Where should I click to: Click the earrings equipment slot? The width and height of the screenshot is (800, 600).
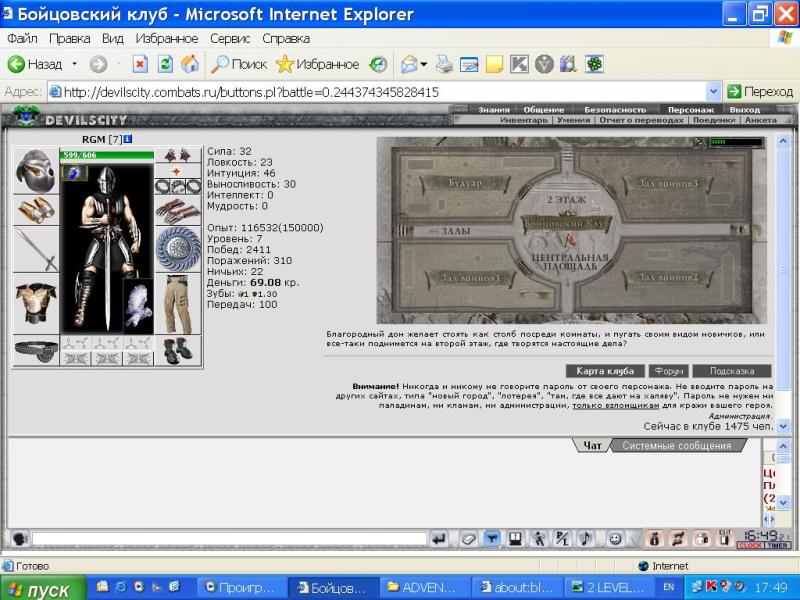coord(178,155)
